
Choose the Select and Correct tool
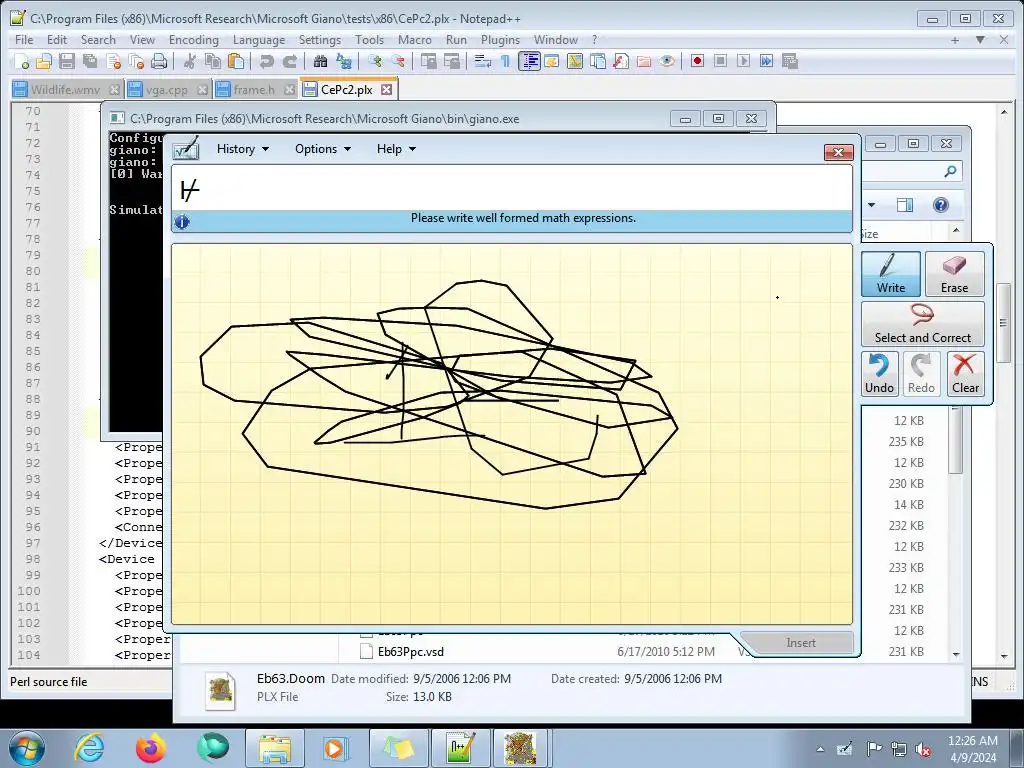(923, 323)
